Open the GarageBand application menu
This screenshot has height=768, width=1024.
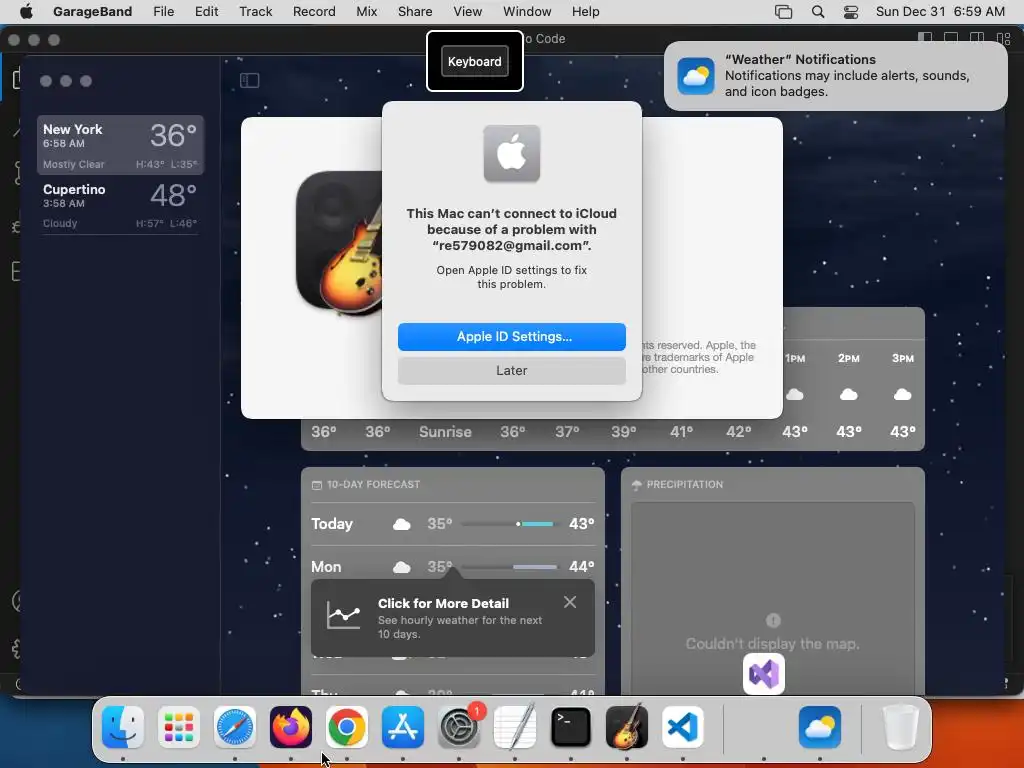(x=92, y=11)
